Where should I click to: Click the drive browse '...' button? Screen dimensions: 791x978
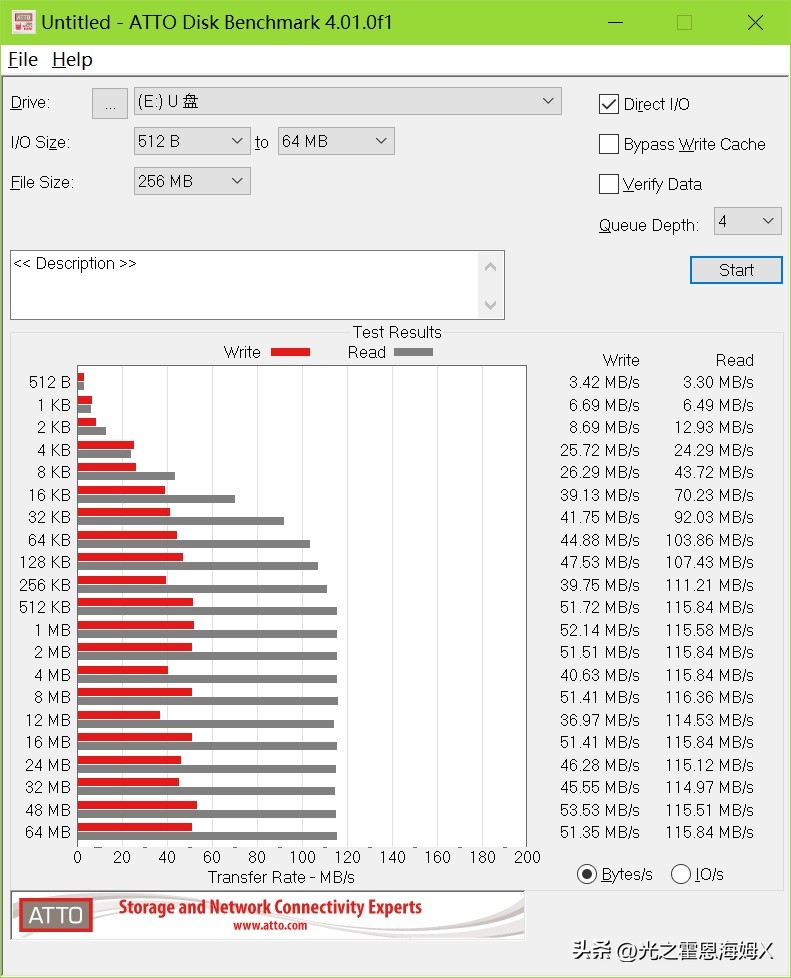click(110, 103)
